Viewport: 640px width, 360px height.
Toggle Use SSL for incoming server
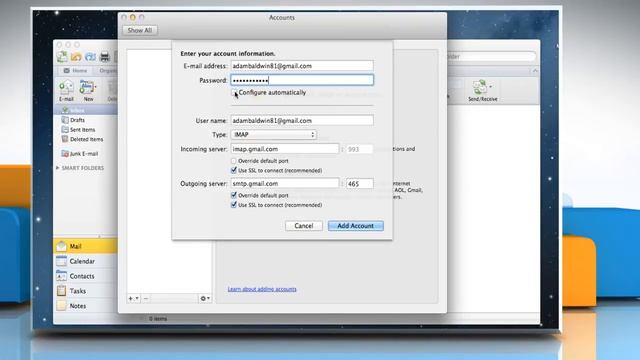pos(233,170)
